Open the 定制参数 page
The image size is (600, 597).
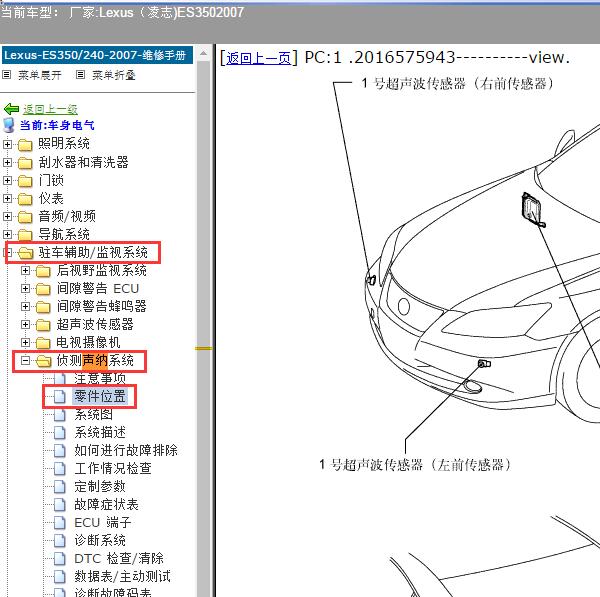[x=100, y=486]
